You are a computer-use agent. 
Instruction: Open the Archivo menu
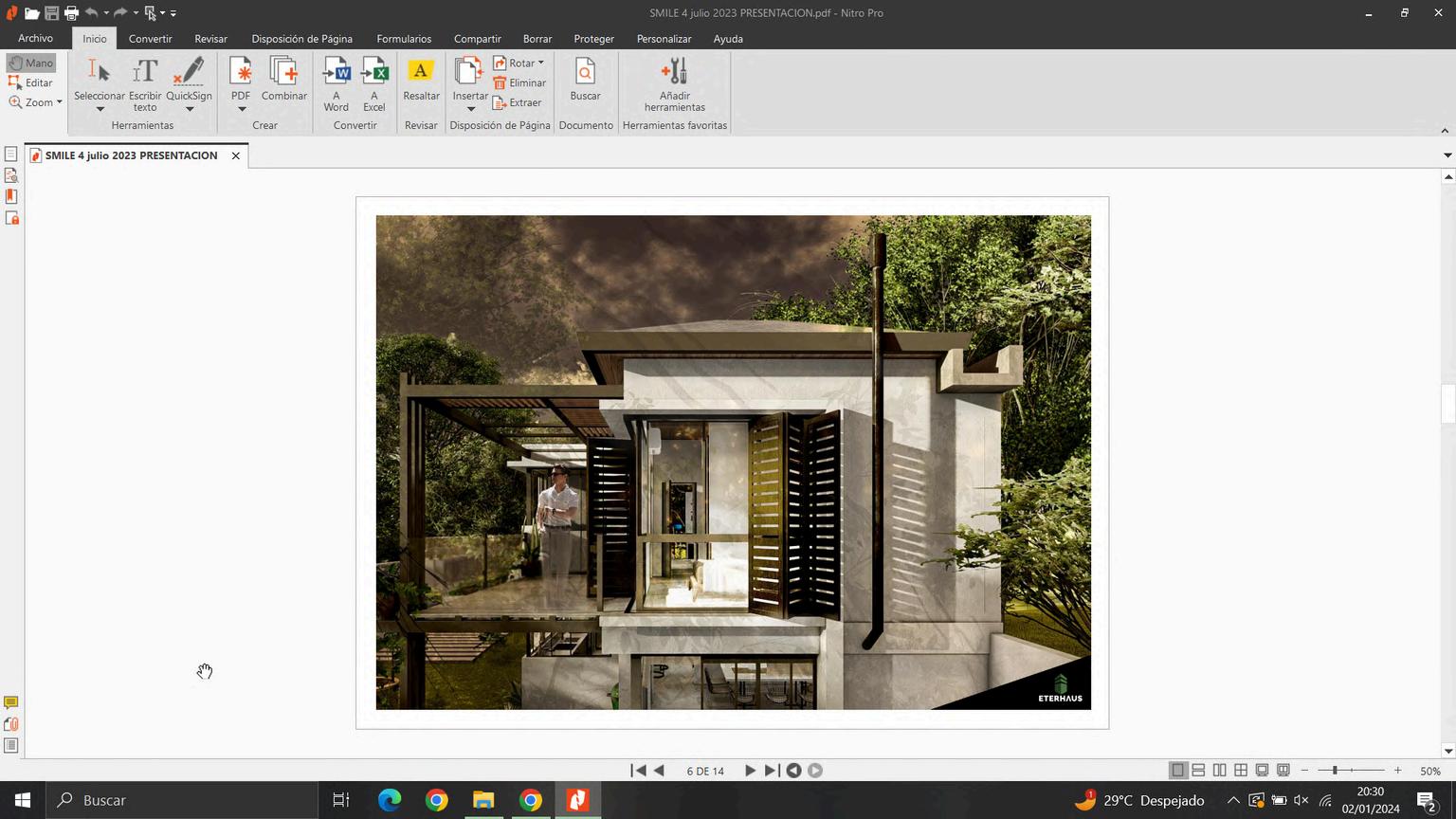[x=35, y=39]
